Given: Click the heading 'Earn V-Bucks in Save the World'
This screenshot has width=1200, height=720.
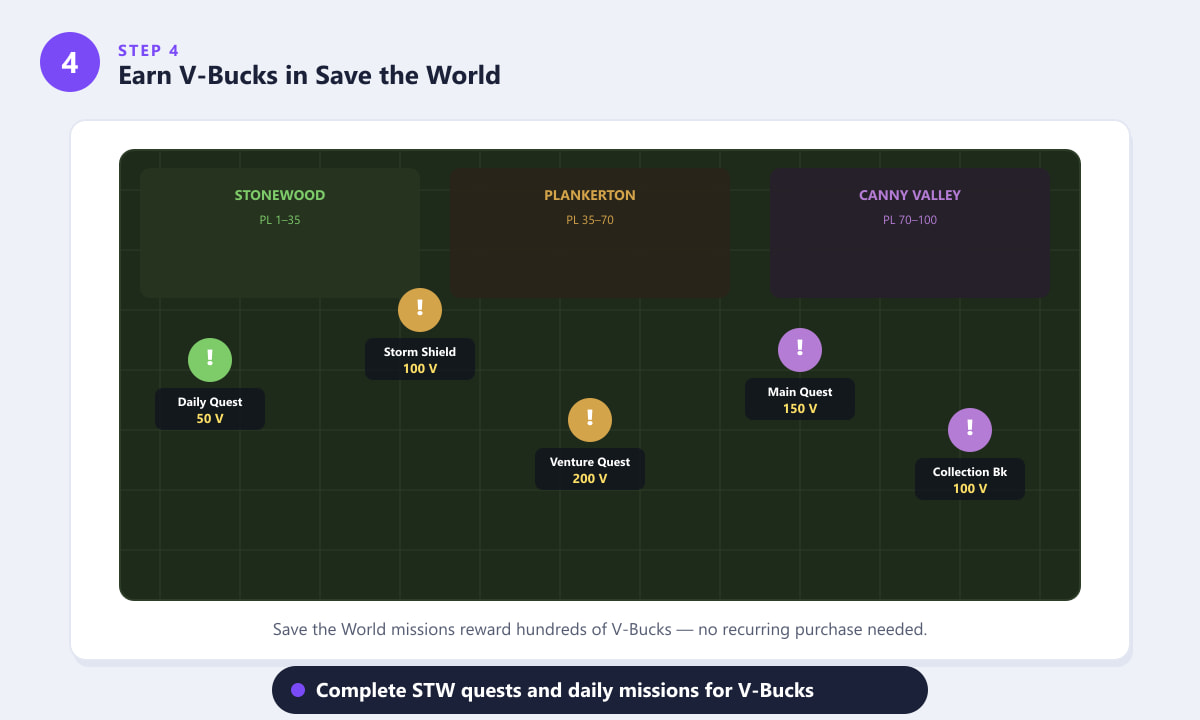Looking at the screenshot, I should tap(309, 75).
